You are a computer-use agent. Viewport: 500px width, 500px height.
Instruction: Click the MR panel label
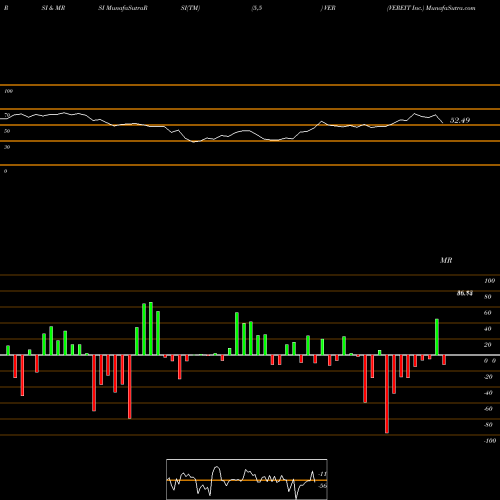click(446, 260)
